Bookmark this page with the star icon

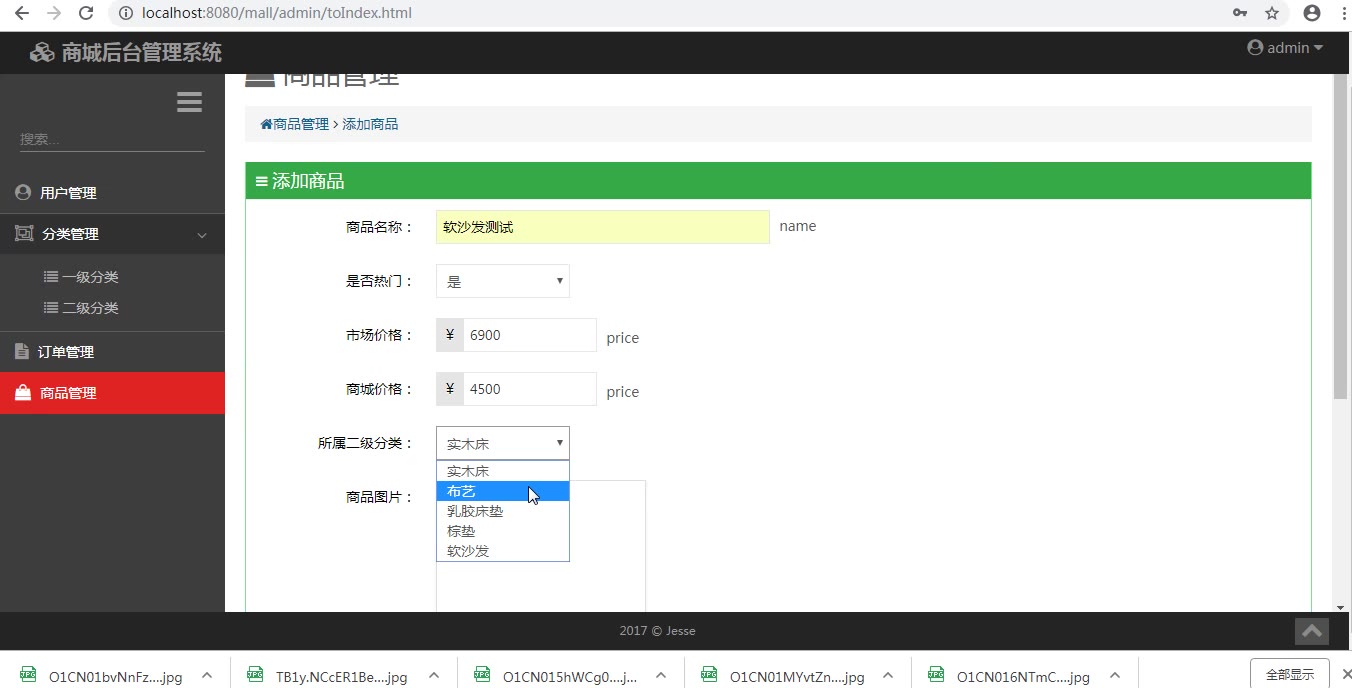pyautogui.click(x=1272, y=13)
